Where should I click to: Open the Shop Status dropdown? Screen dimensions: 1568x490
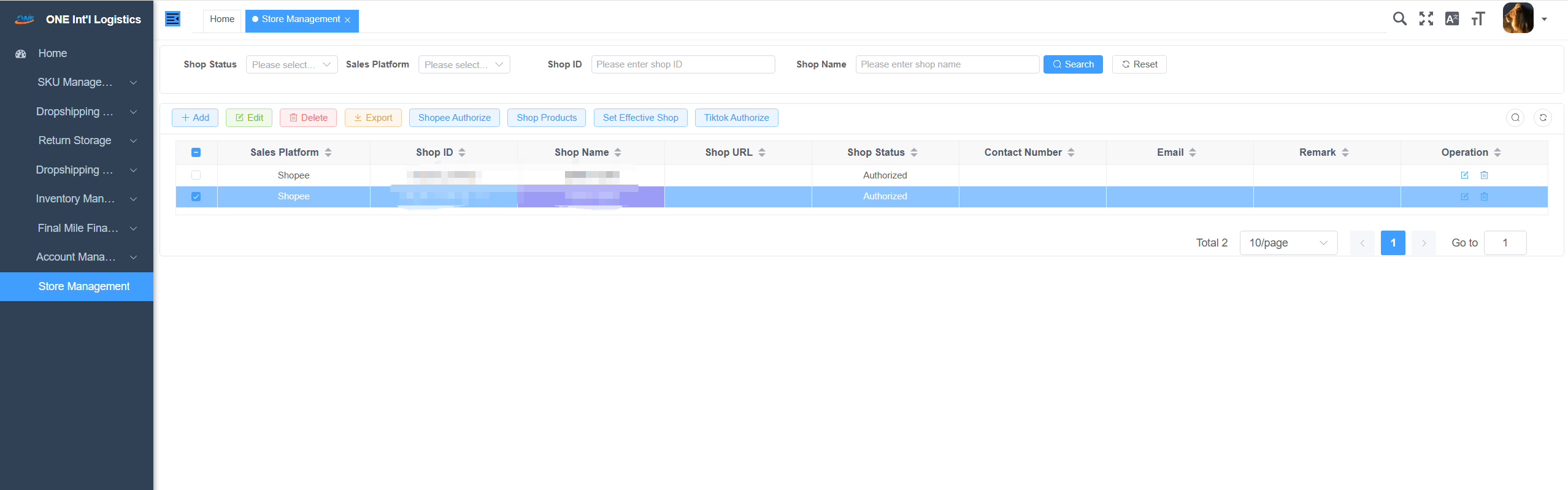(x=291, y=64)
